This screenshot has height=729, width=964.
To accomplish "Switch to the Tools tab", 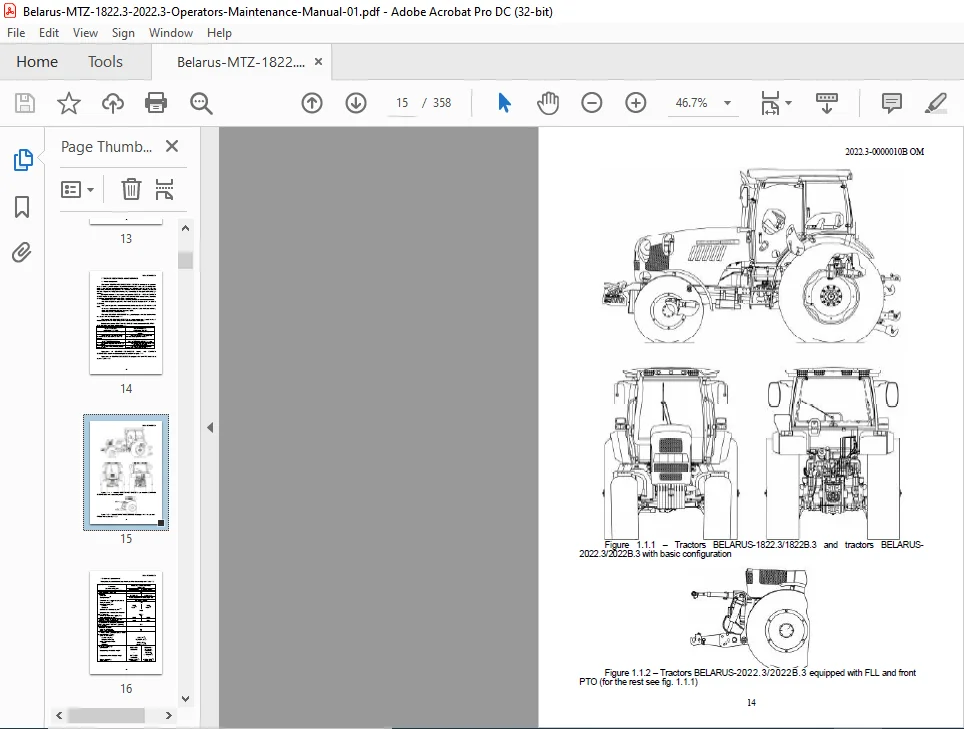I will (x=105, y=61).
